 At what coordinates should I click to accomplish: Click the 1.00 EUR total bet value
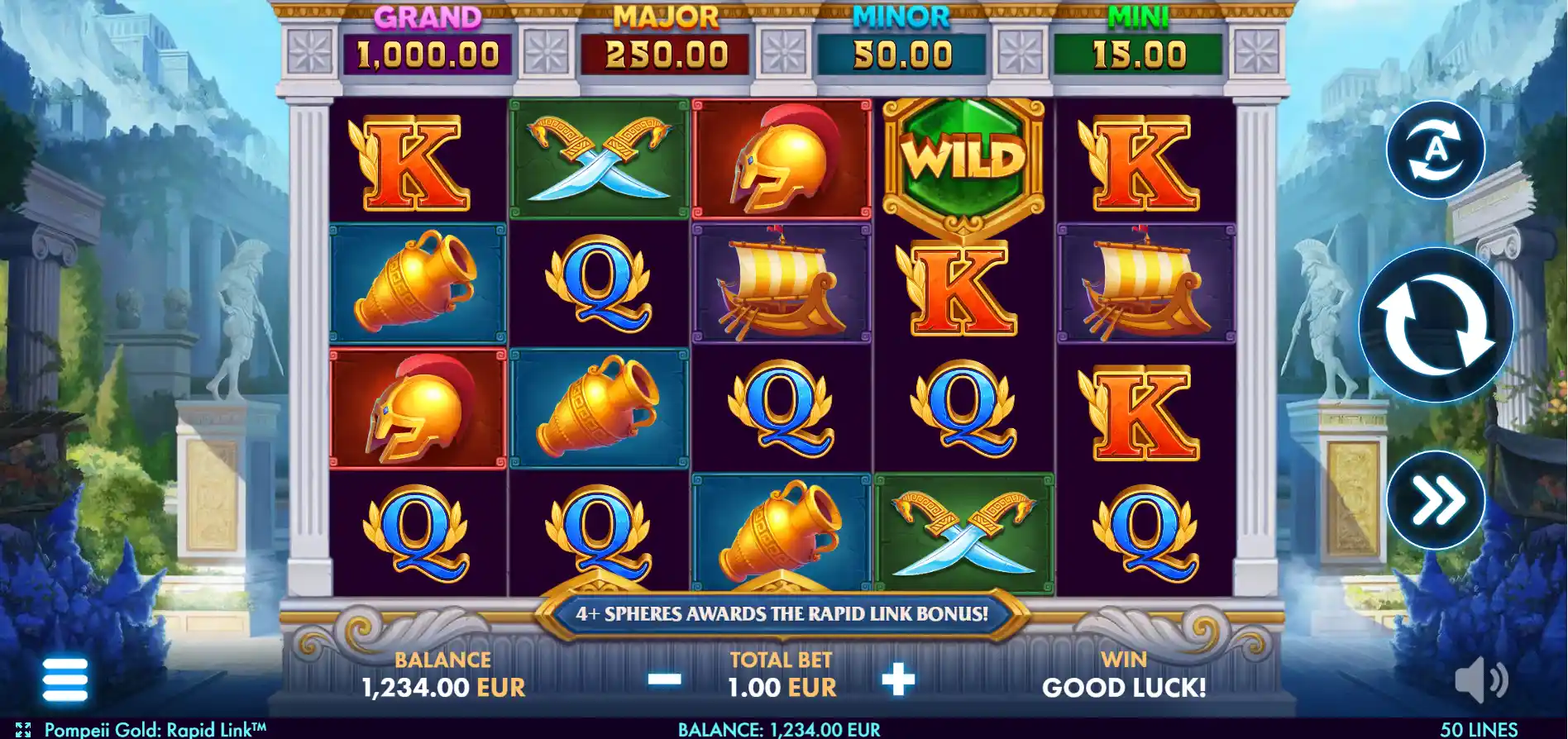782,688
